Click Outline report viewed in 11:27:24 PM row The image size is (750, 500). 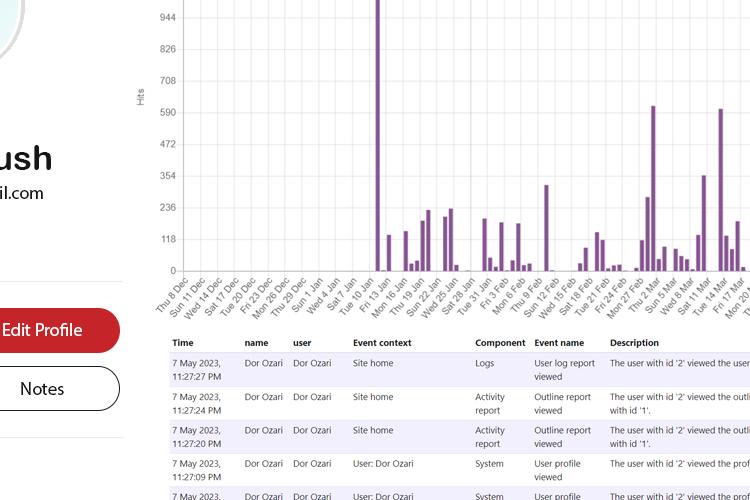tap(562, 403)
